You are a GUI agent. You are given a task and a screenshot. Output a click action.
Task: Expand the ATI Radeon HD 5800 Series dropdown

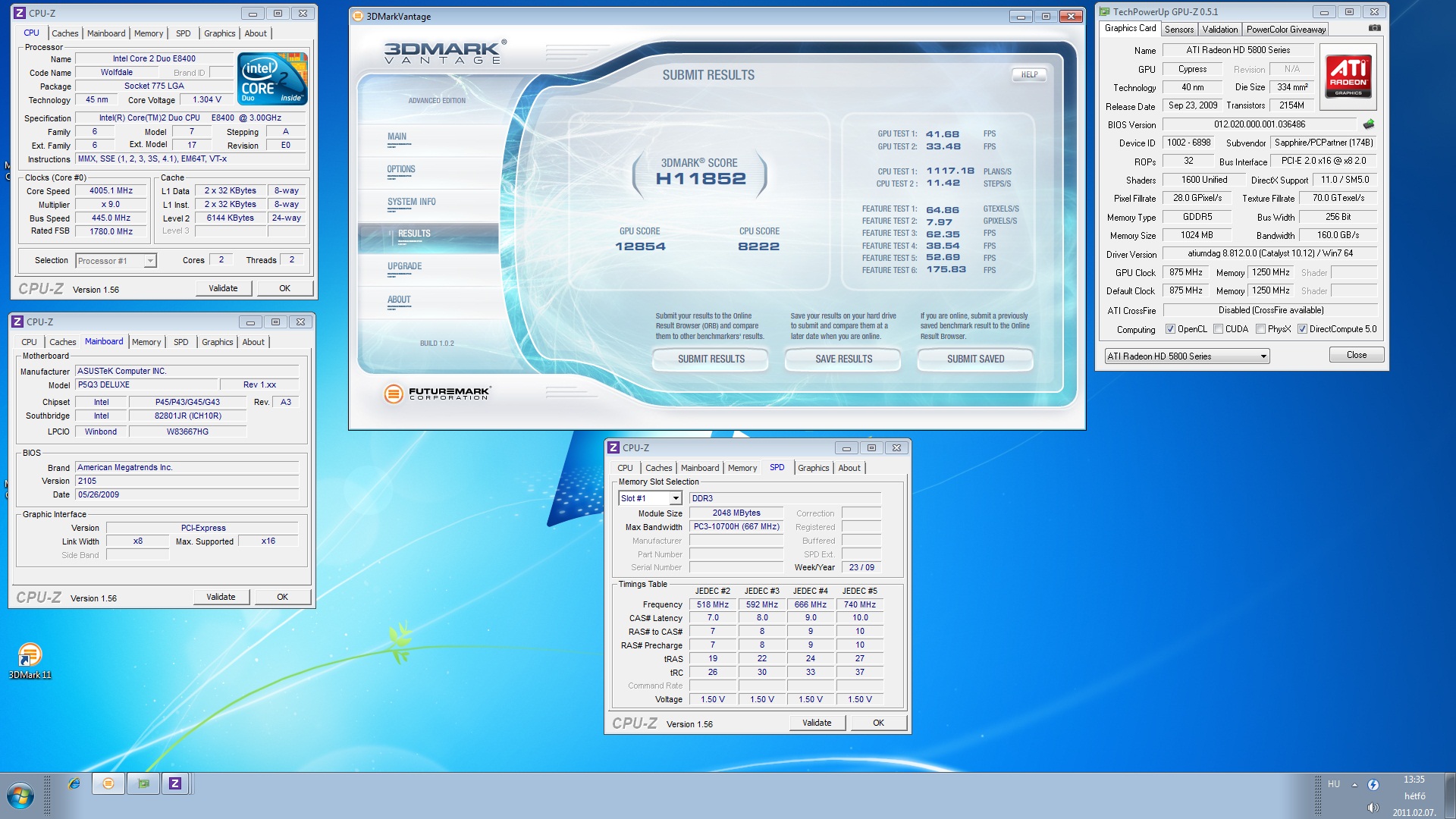pyautogui.click(x=1263, y=356)
